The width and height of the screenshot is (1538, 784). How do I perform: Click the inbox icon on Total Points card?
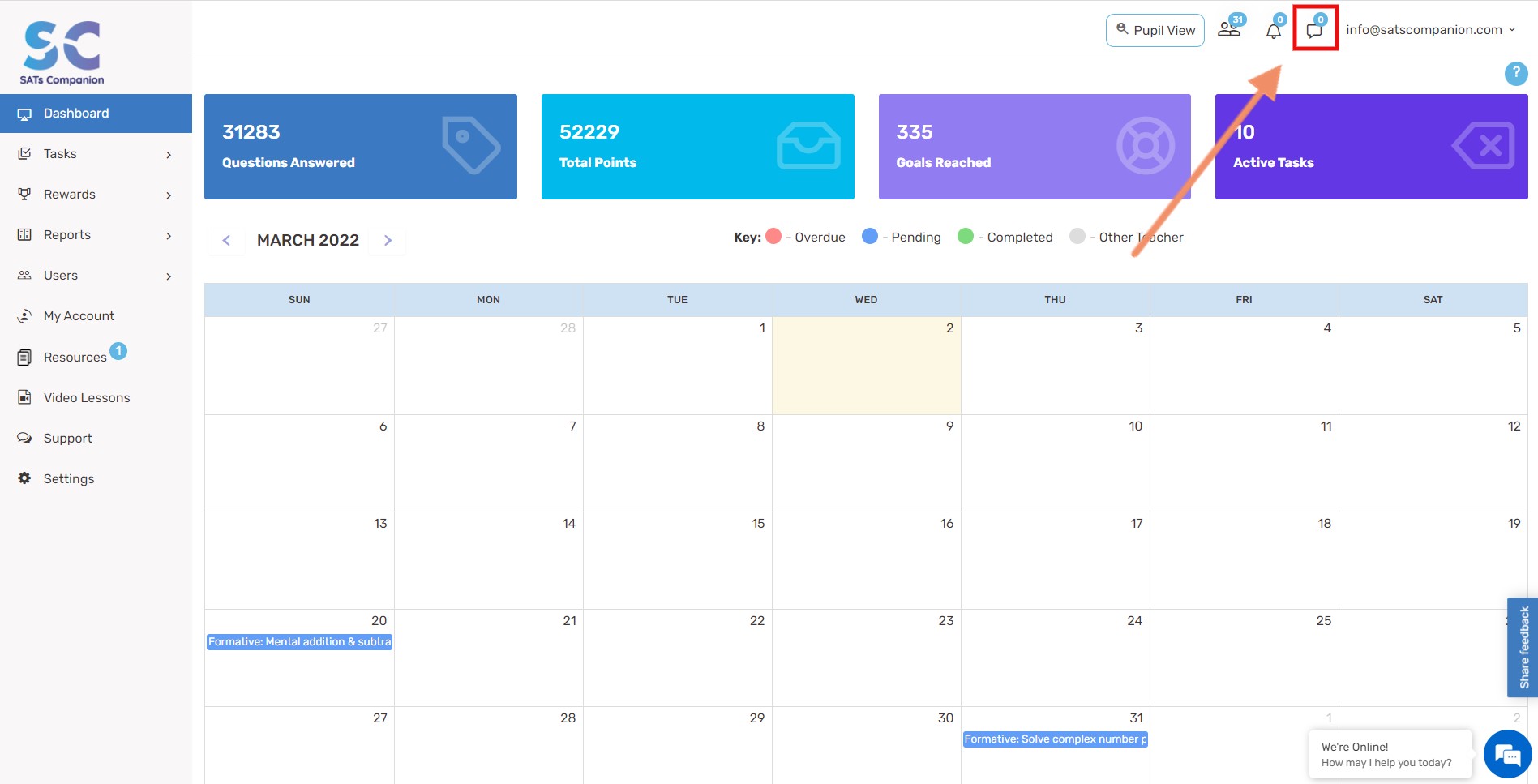(x=808, y=145)
